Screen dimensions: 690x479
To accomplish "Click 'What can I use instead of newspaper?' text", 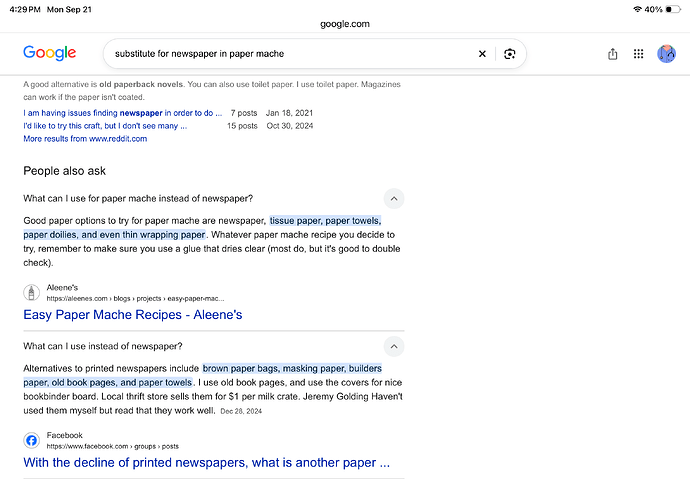I will pyautogui.click(x=103, y=346).
